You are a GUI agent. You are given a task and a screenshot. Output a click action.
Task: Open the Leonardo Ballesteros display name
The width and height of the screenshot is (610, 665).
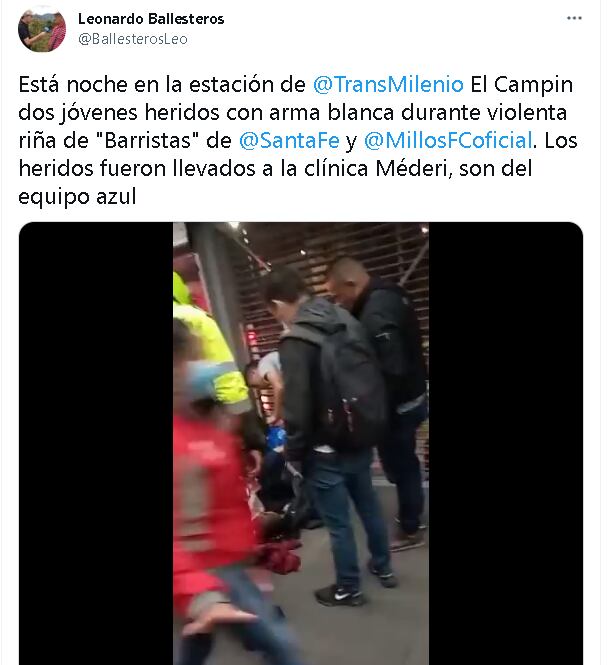coord(151,19)
